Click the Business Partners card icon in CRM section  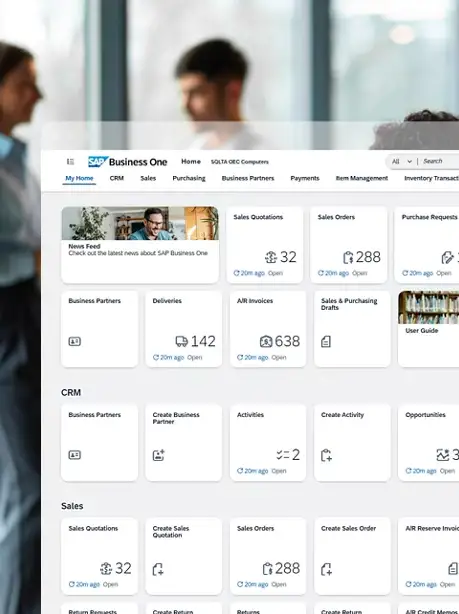click(75, 455)
